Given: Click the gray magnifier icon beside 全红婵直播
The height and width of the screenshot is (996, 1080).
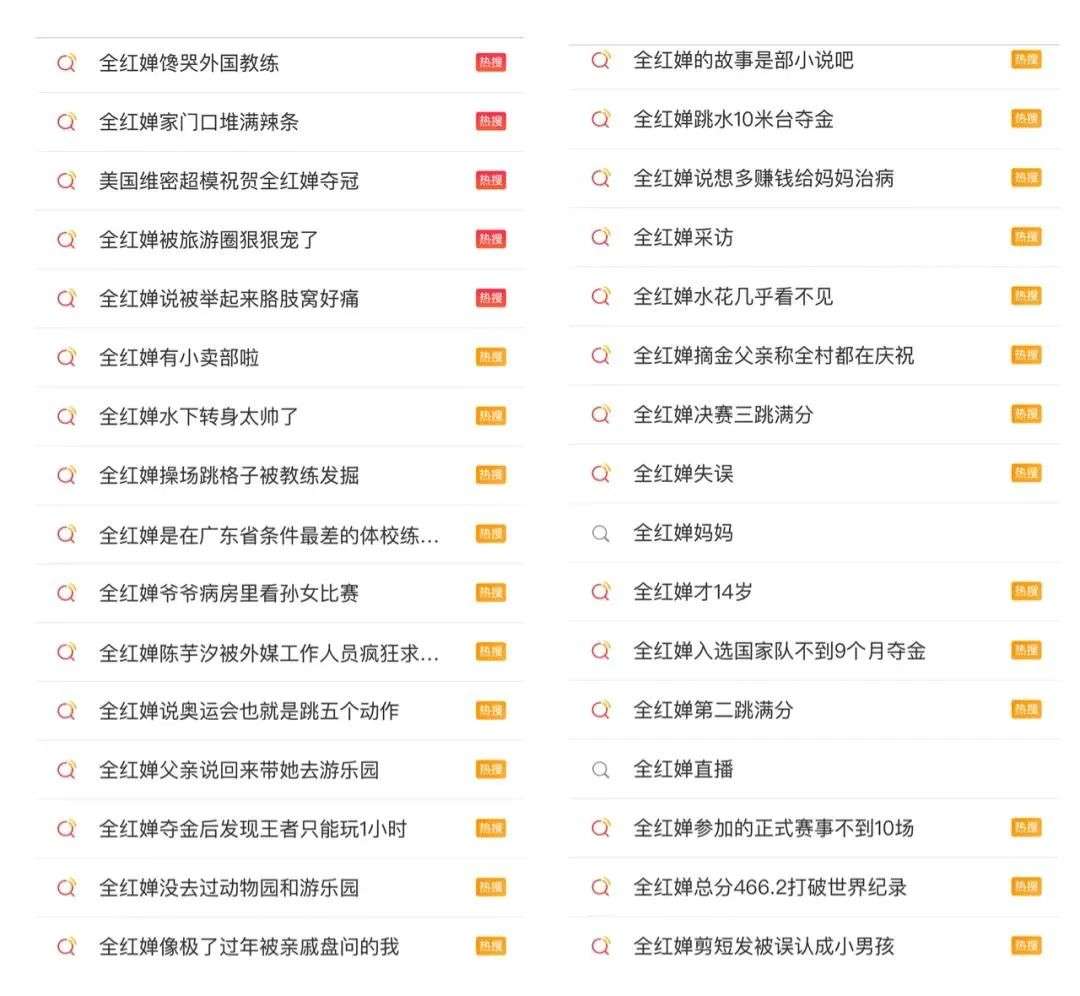Looking at the screenshot, I should pos(601,769).
